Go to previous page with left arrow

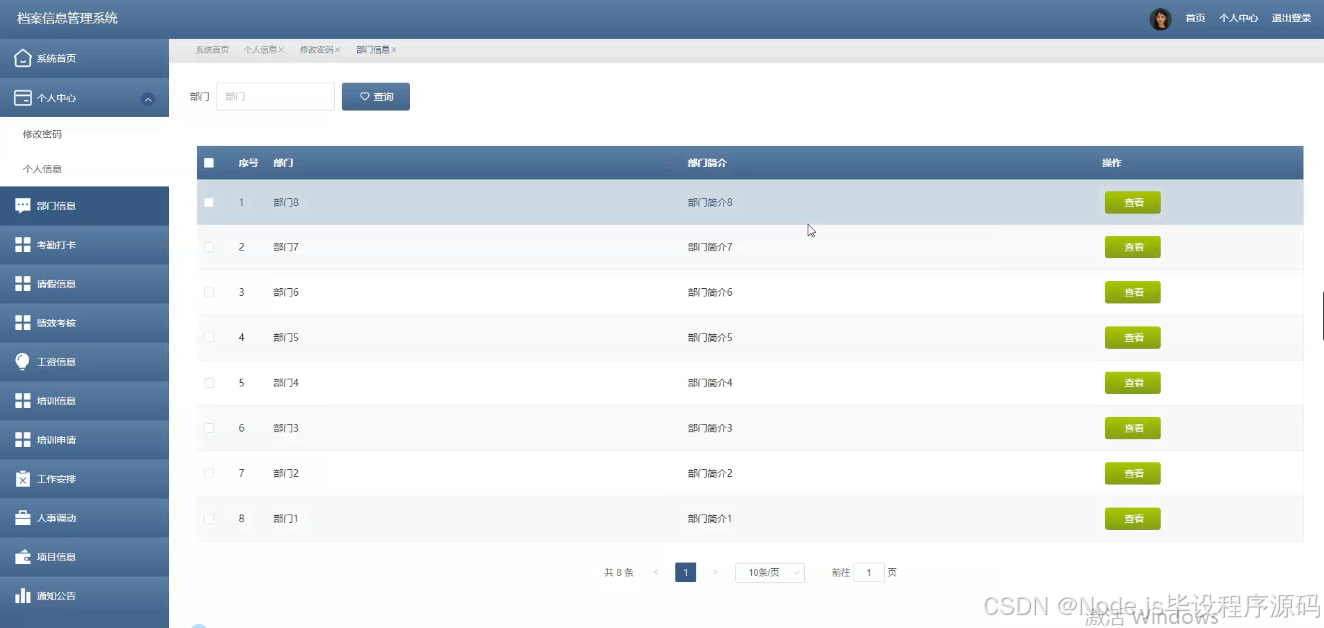656,573
